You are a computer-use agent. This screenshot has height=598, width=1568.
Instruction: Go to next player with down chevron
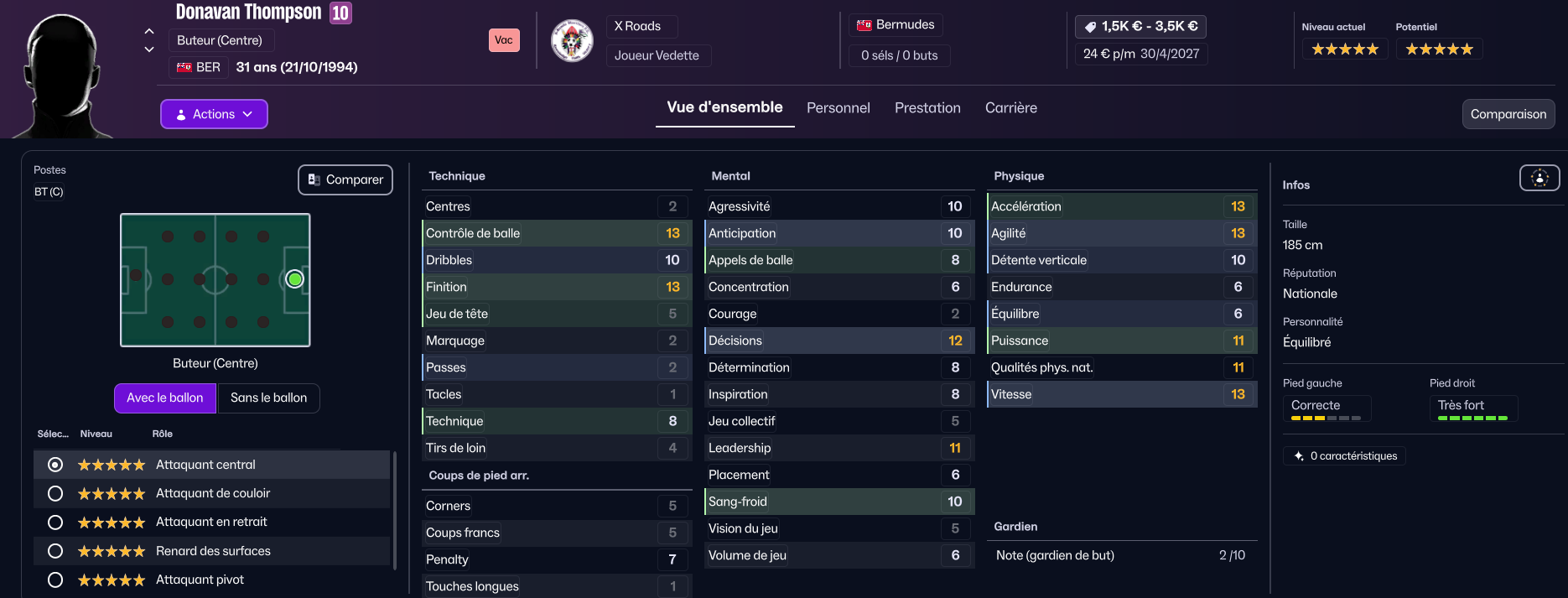pyautogui.click(x=149, y=49)
